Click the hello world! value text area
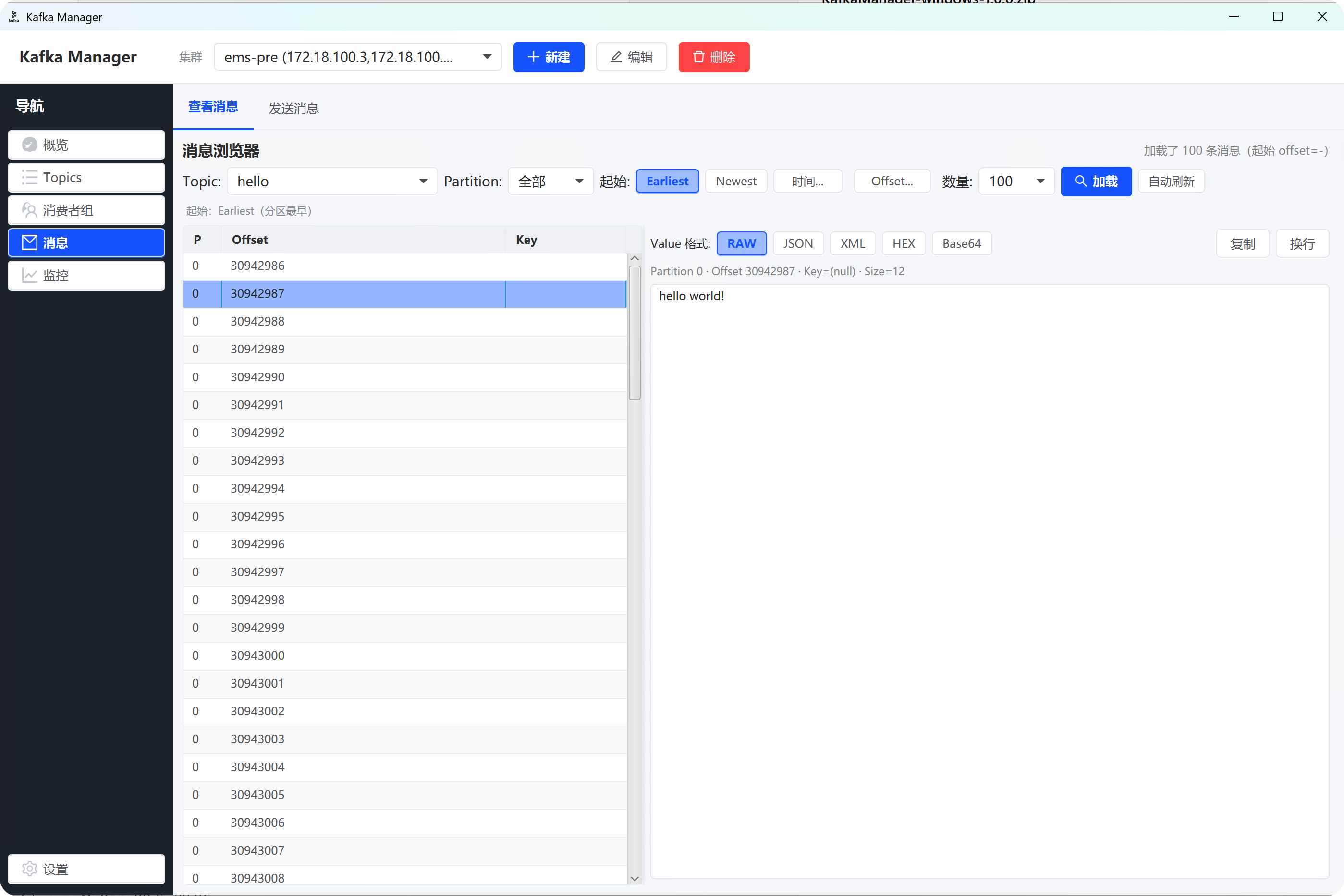 pyautogui.click(x=989, y=581)
